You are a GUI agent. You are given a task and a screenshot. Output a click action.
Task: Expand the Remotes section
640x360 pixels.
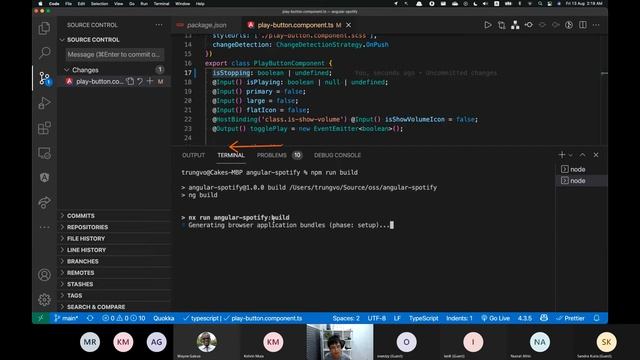point(80,273)
